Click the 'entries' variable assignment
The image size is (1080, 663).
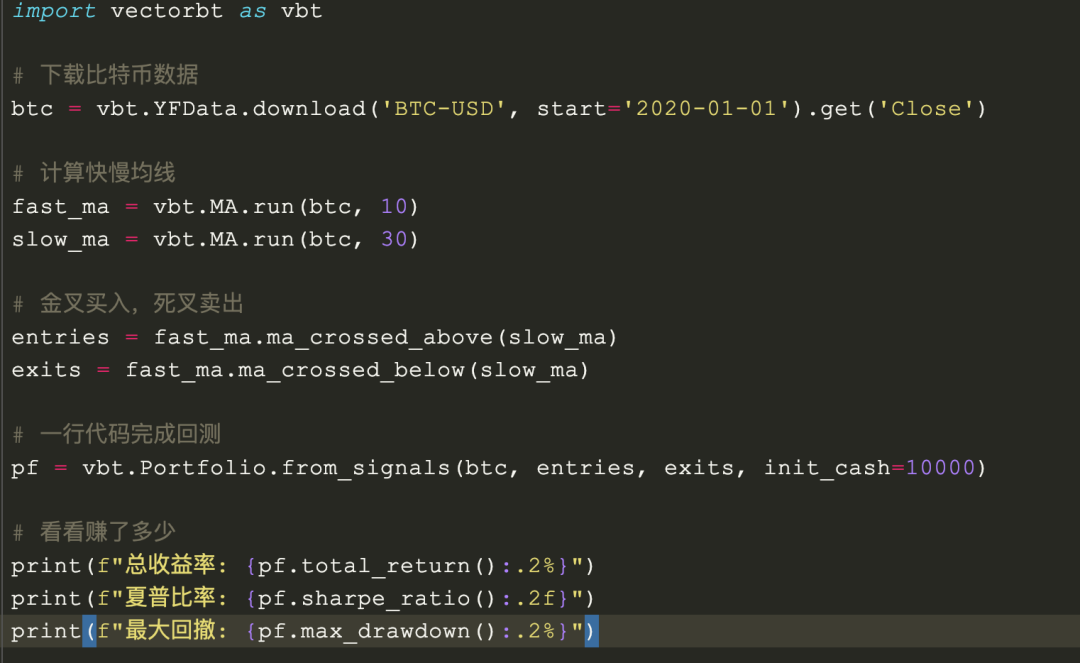click(x=60, y=337)
